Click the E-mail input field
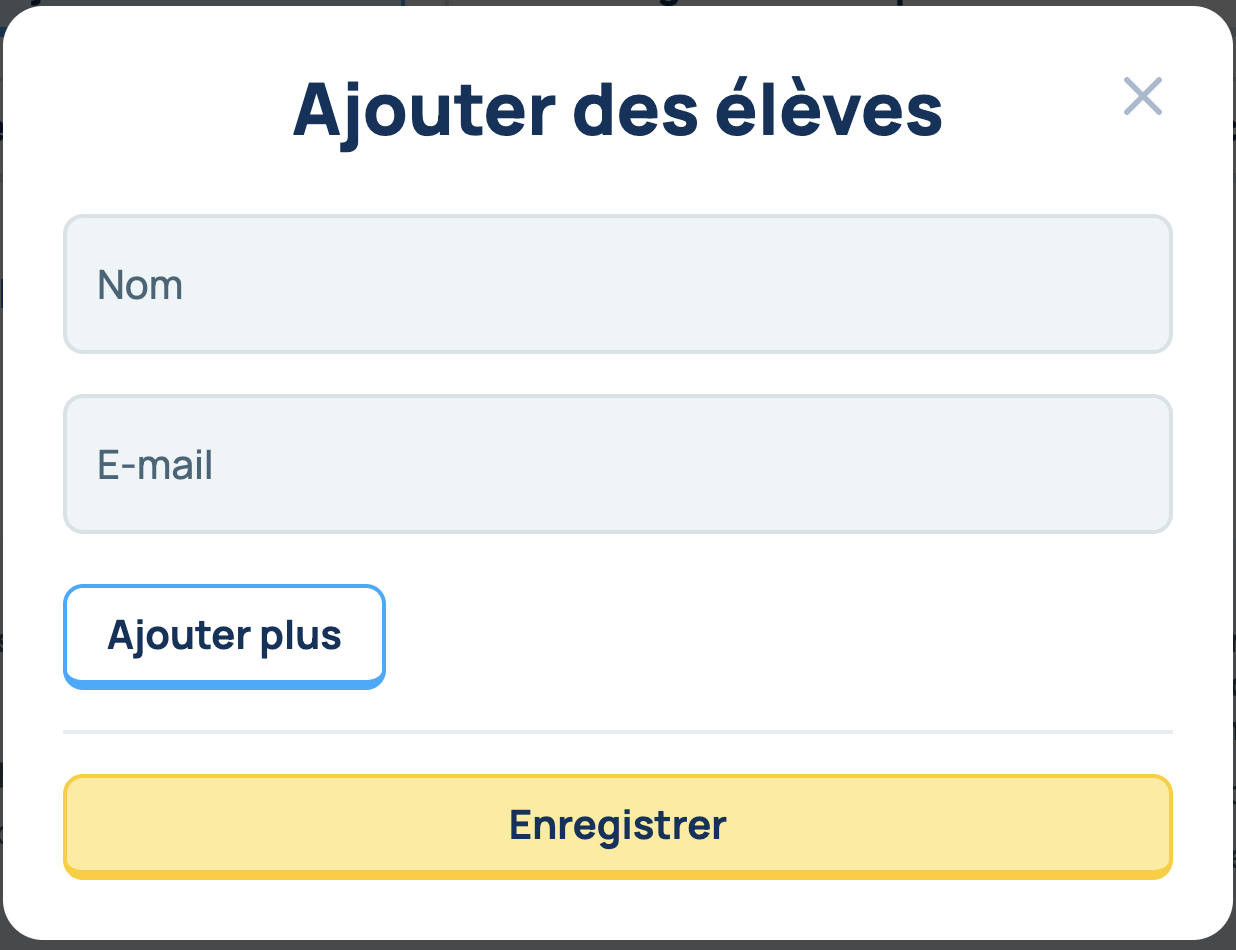 click(x=617, y=465)
